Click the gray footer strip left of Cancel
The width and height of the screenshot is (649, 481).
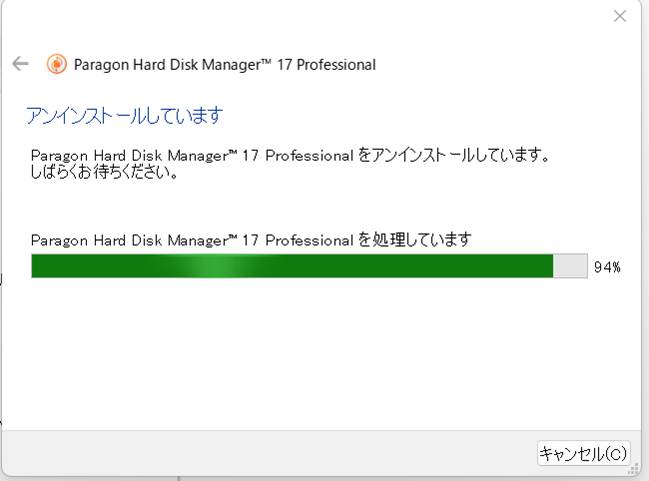pos(270,454)
